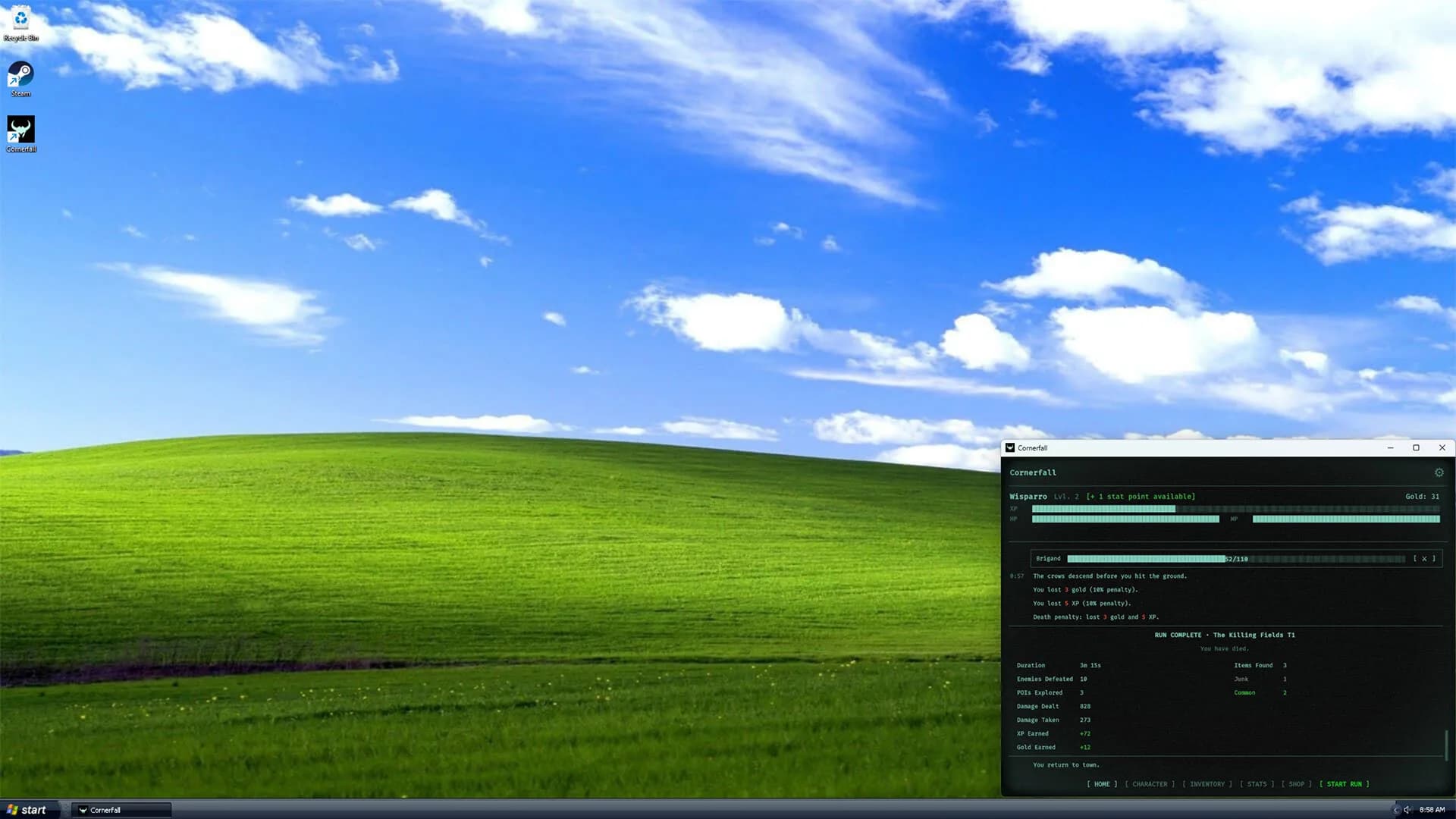Click the "Items Found" label
The width and height of the screenshot is (1456, 819).
tap(1253, 666)
